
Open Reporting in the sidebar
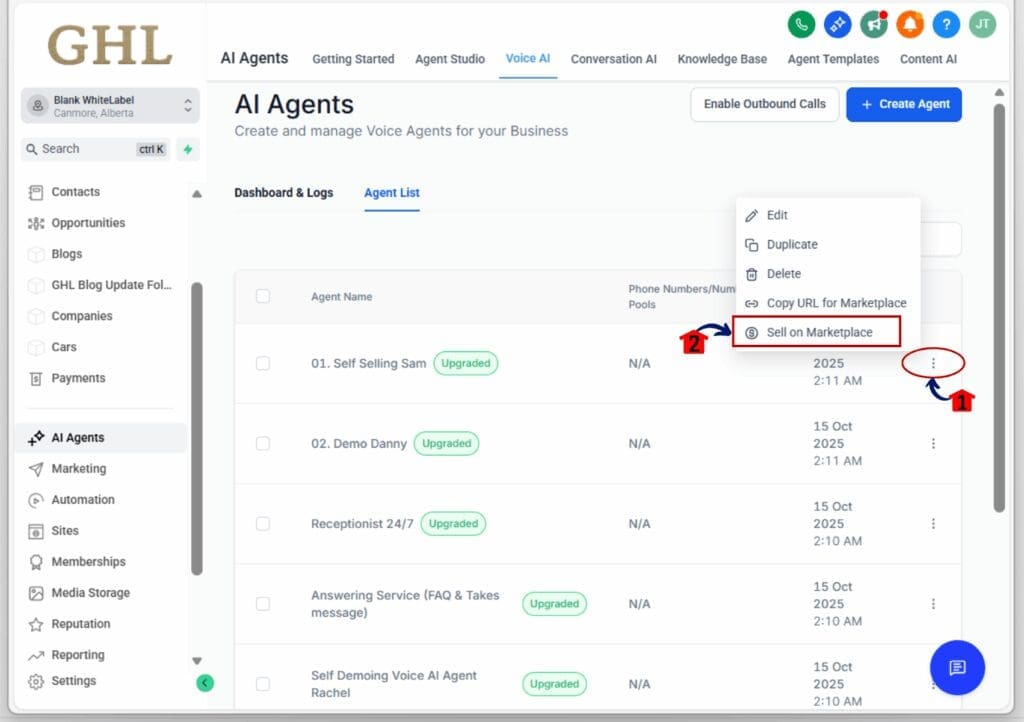click(x=78, y=655)
